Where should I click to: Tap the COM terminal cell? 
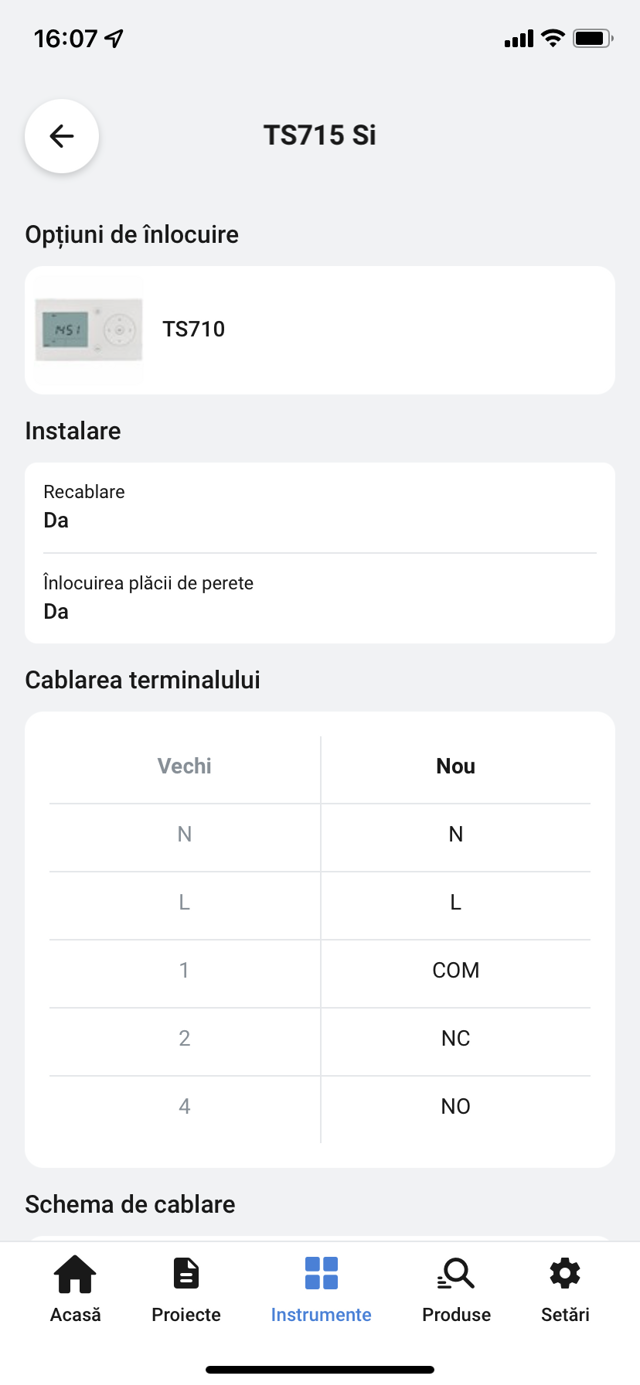456,970
